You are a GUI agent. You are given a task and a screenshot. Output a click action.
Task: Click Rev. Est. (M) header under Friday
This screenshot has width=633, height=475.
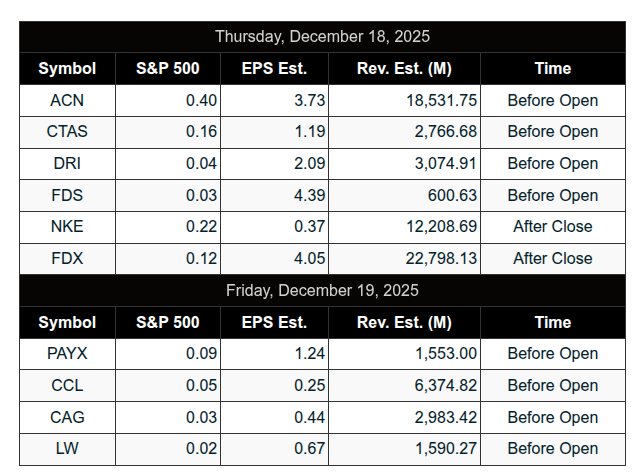tap(404, 323)
